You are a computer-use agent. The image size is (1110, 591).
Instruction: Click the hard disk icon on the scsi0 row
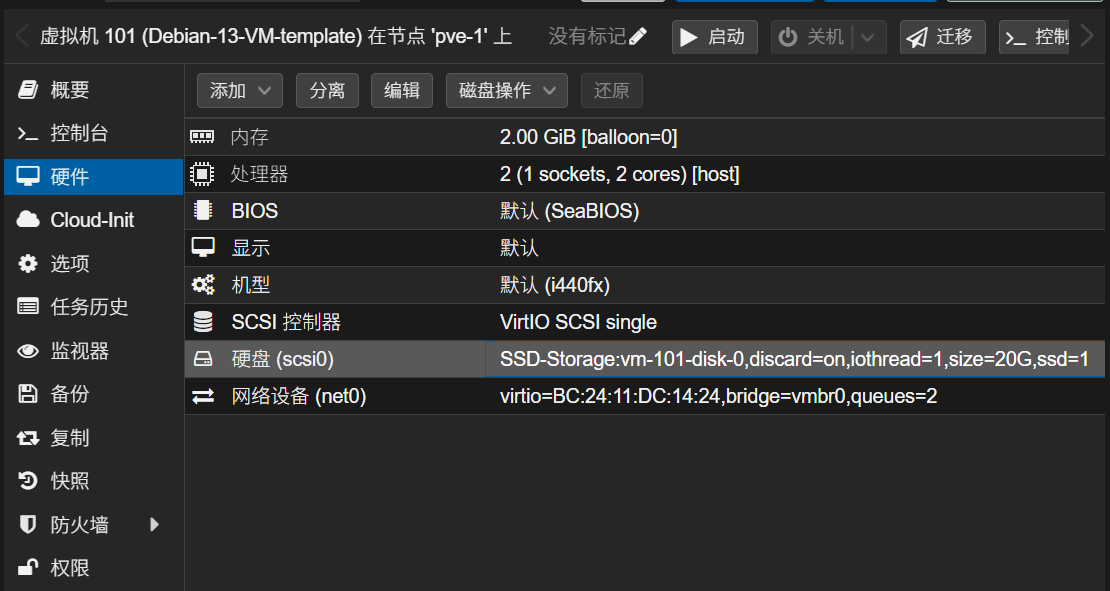pos(203,358)
